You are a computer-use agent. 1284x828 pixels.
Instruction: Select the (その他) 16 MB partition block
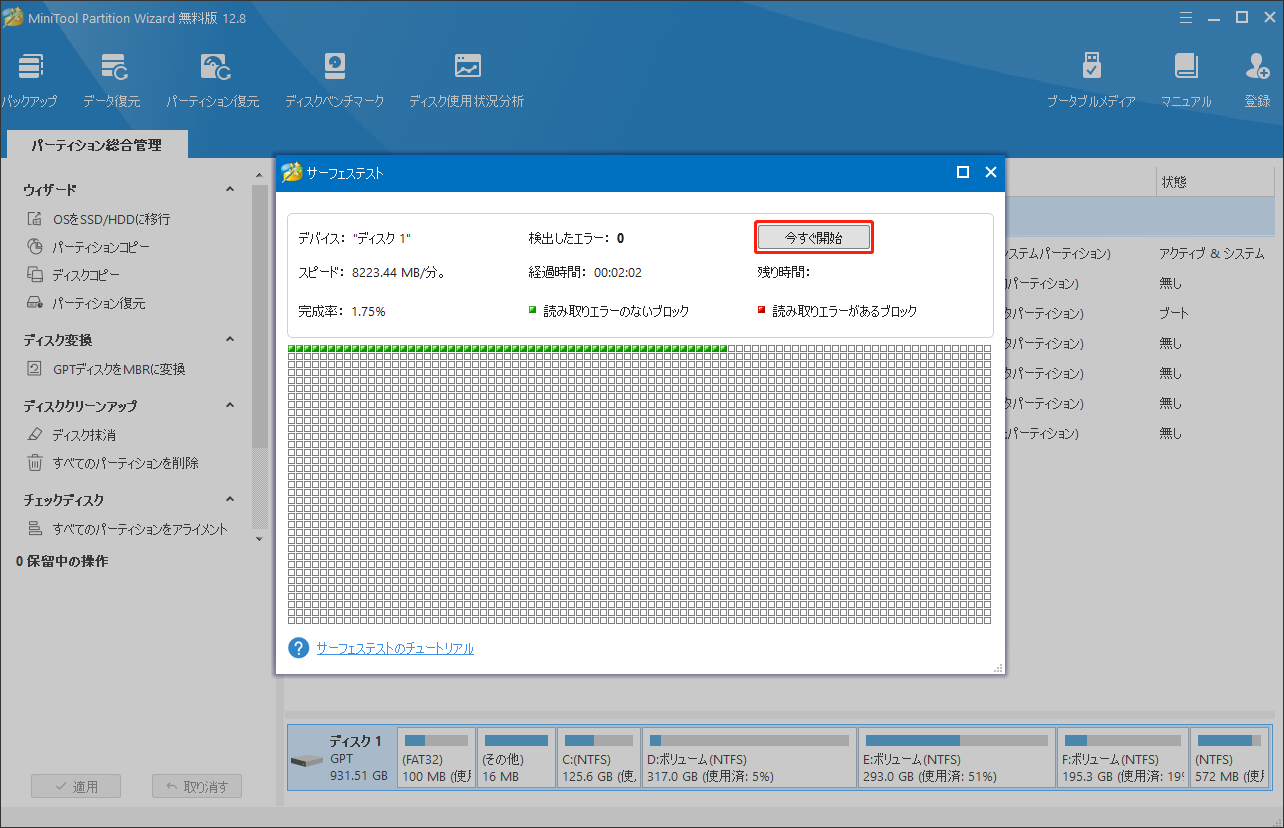(x=516, y=757)
